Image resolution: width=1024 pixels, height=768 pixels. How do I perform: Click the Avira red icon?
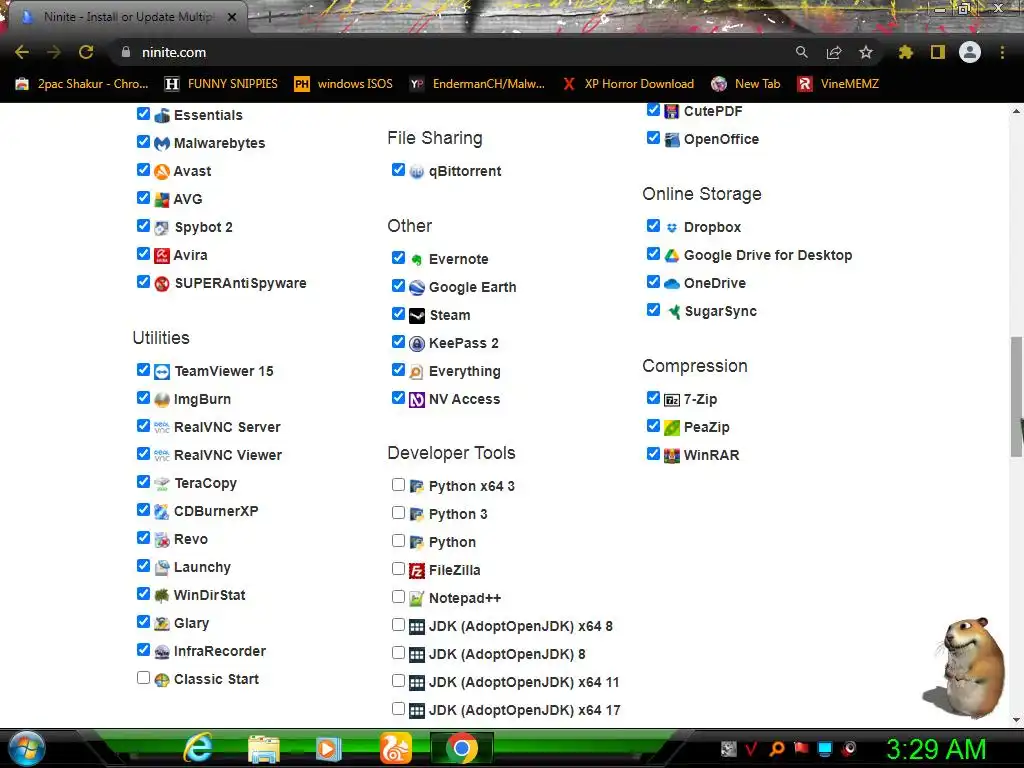coord(161,255)
